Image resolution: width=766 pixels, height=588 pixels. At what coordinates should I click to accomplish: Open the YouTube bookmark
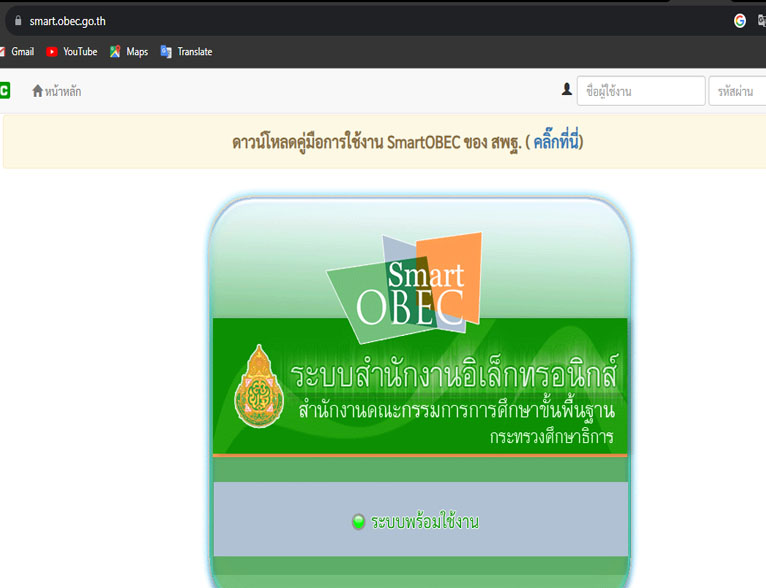(x=72, y=52)
